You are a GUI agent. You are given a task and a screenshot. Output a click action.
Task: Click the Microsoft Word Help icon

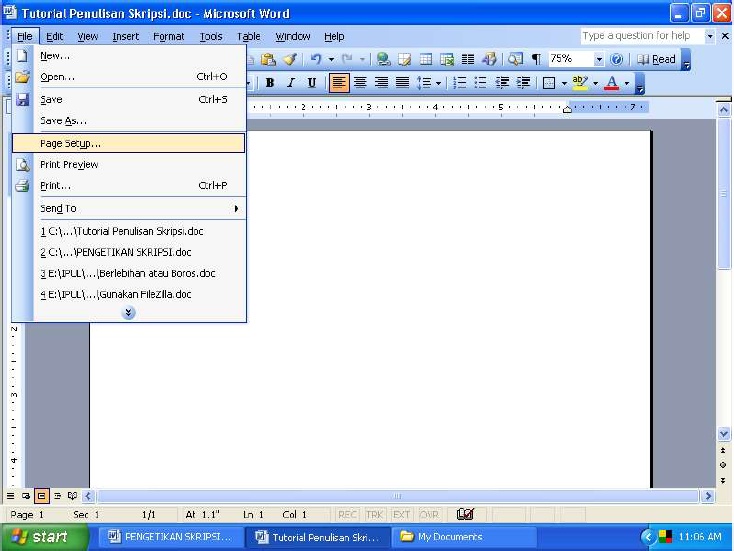point(617,59)
